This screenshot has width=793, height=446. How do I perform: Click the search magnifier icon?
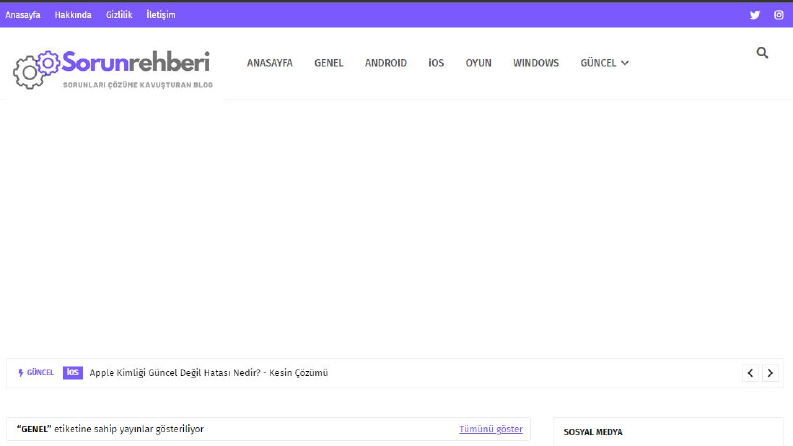pos(762,53)
